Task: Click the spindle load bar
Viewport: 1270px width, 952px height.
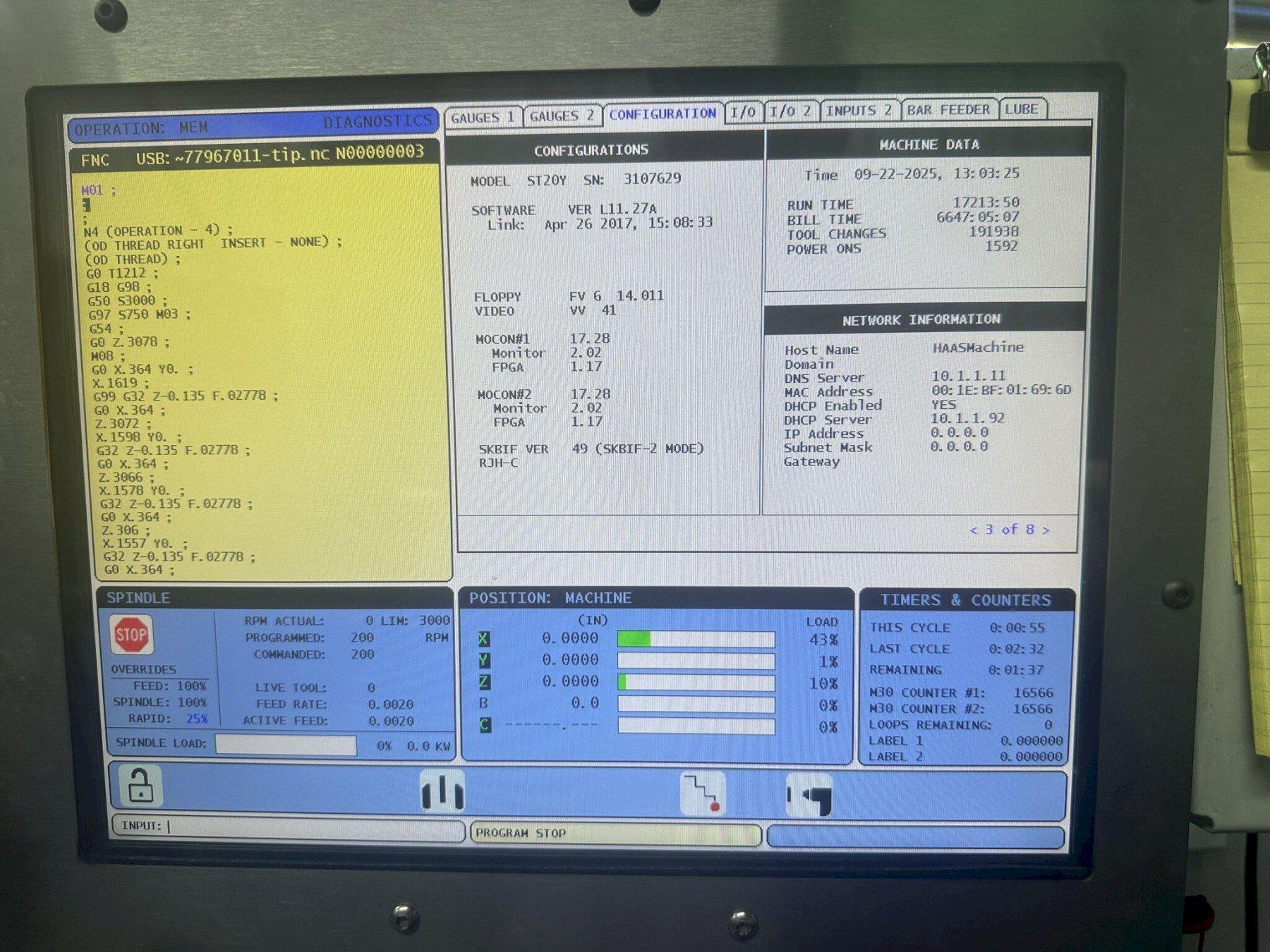Action: pyautogui.click(x=286, y=745)
